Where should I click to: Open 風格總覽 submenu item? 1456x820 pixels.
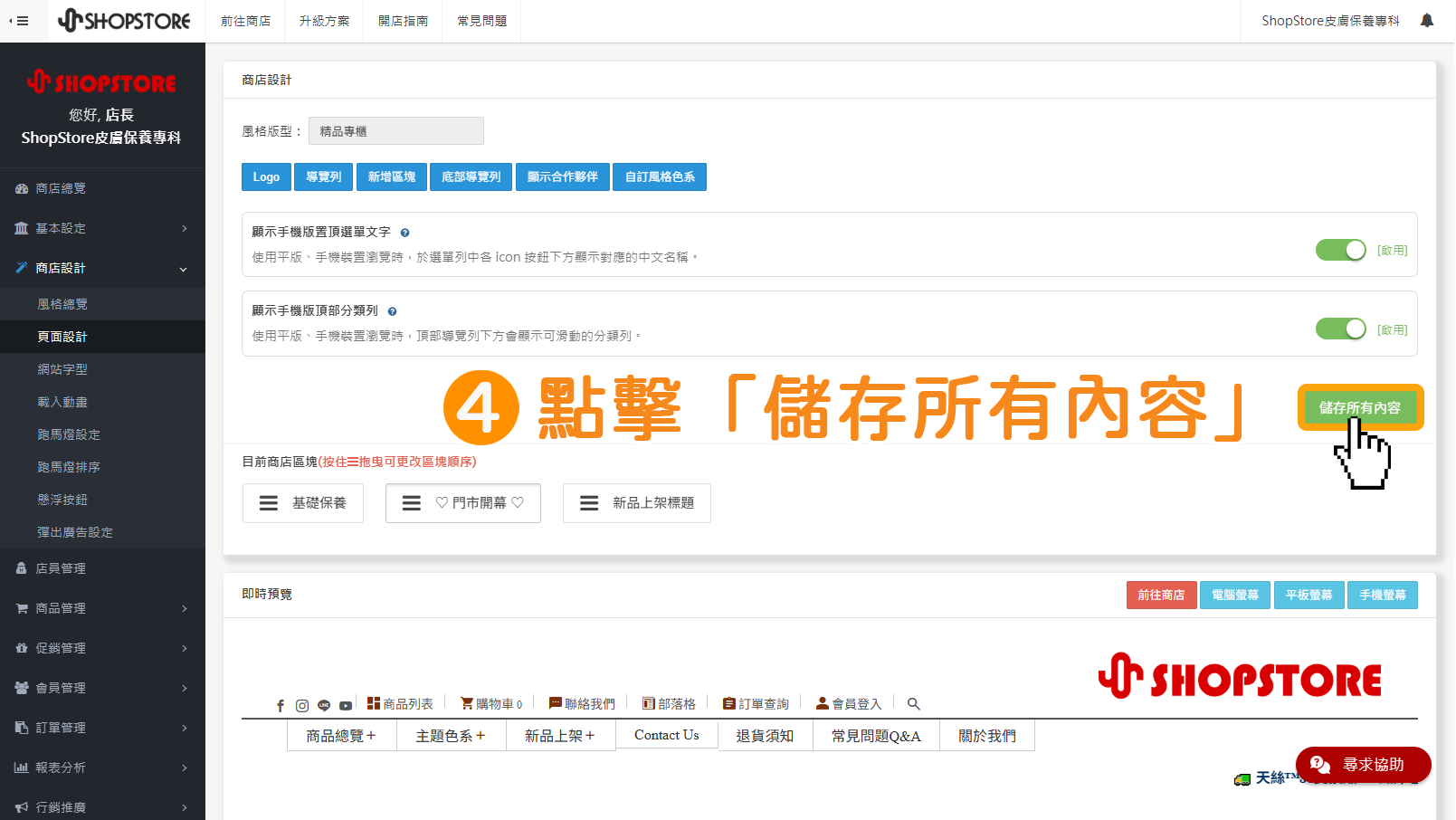102,304
